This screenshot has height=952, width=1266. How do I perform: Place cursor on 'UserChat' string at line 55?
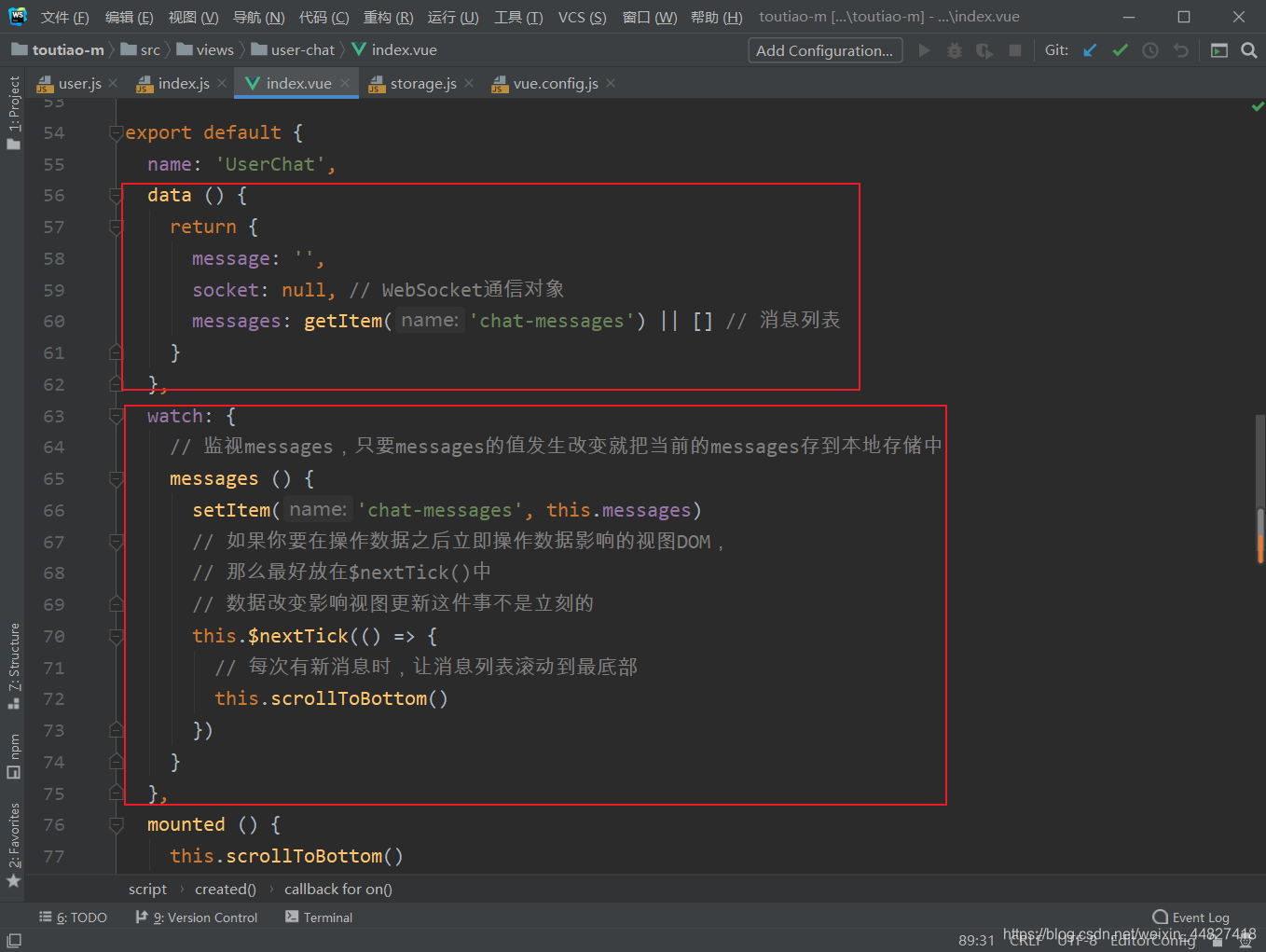(270, 165)
